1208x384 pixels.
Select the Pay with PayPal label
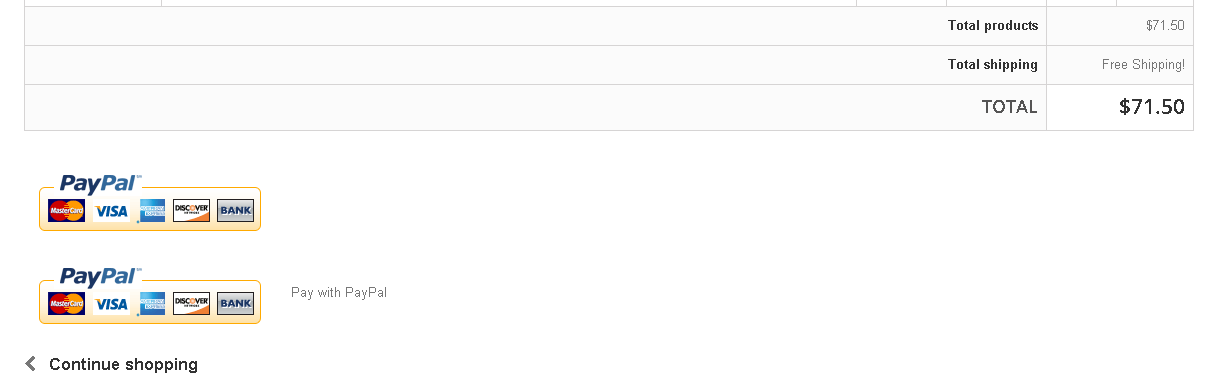(339, 293)
